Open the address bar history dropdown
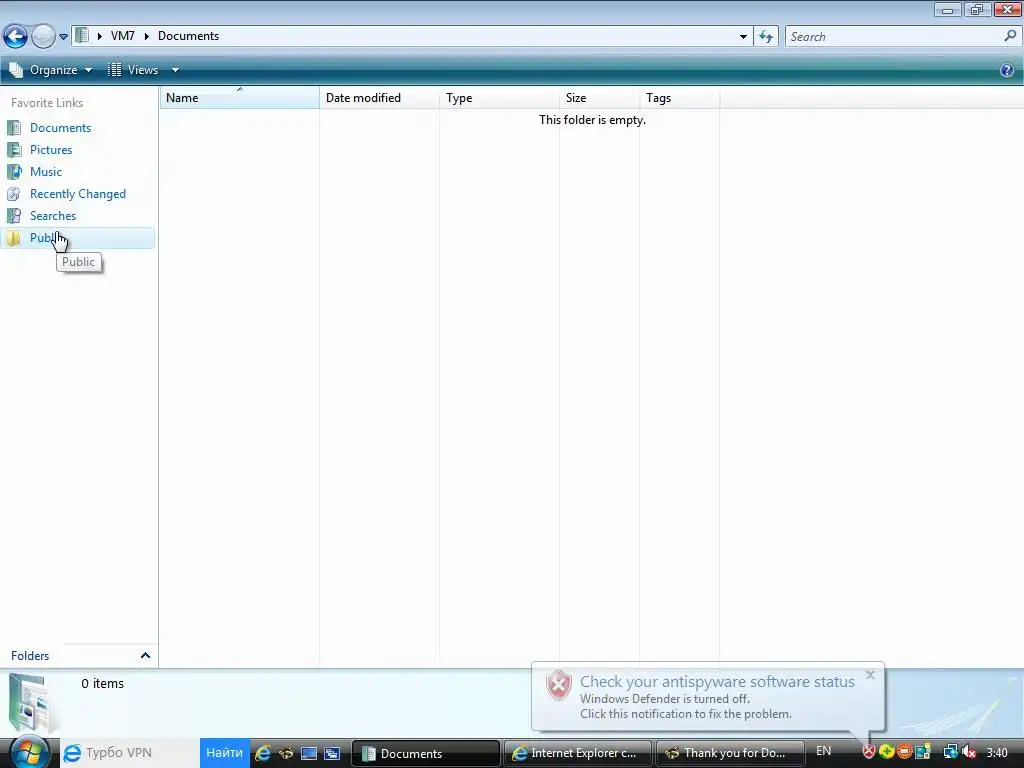 coord(743,37)
